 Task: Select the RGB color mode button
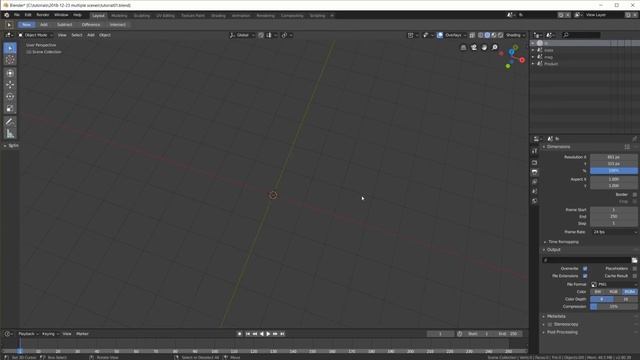pos(613,292)
